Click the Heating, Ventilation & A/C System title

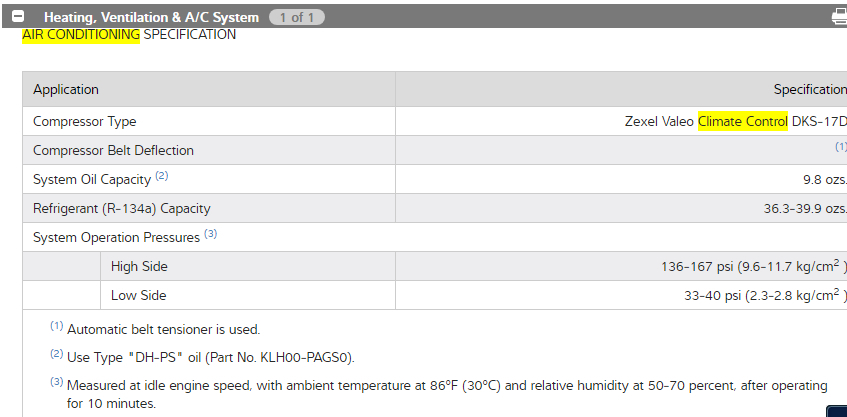tap(151, 17)
